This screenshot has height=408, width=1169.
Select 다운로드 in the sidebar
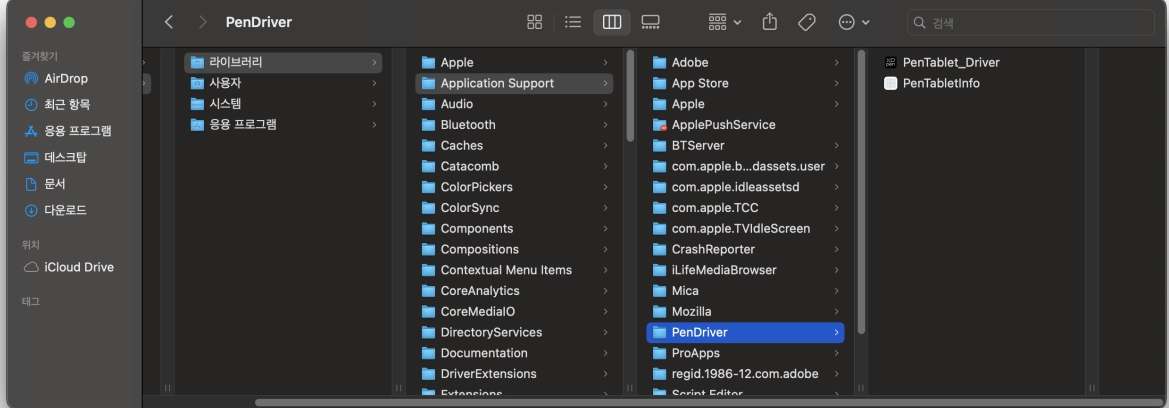[x=66, y=210]
